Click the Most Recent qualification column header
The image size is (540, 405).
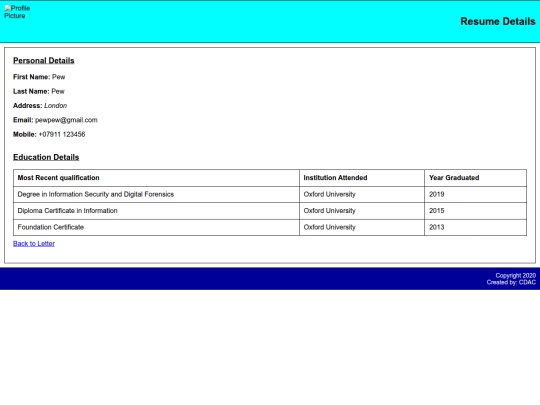tap(156, 178)
